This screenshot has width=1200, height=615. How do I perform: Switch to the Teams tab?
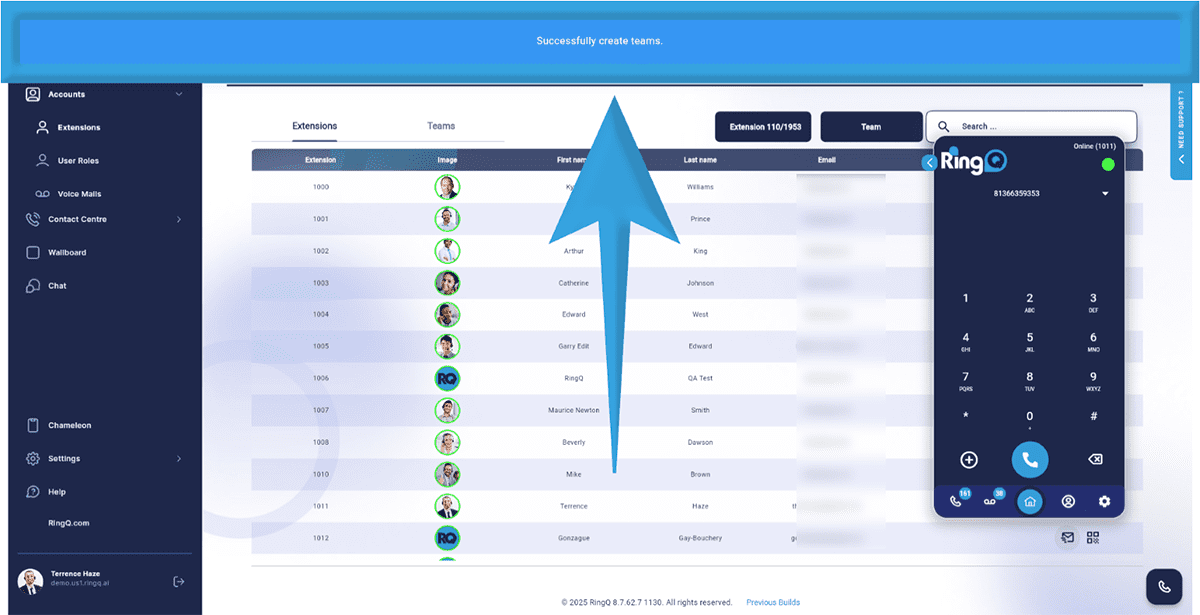[x=441, y=126]
